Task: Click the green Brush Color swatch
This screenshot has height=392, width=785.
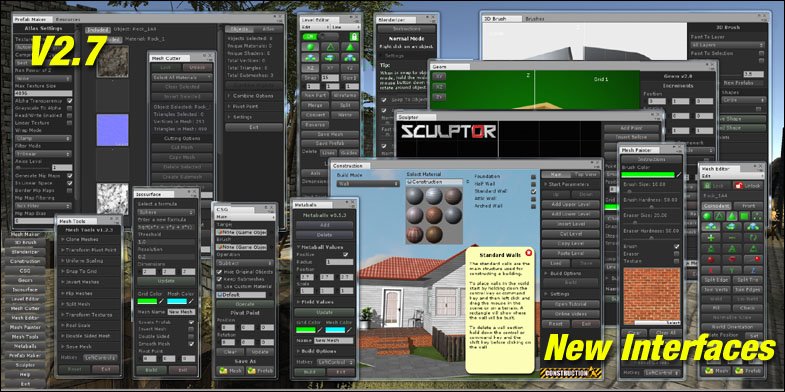Action: [648, 175]
